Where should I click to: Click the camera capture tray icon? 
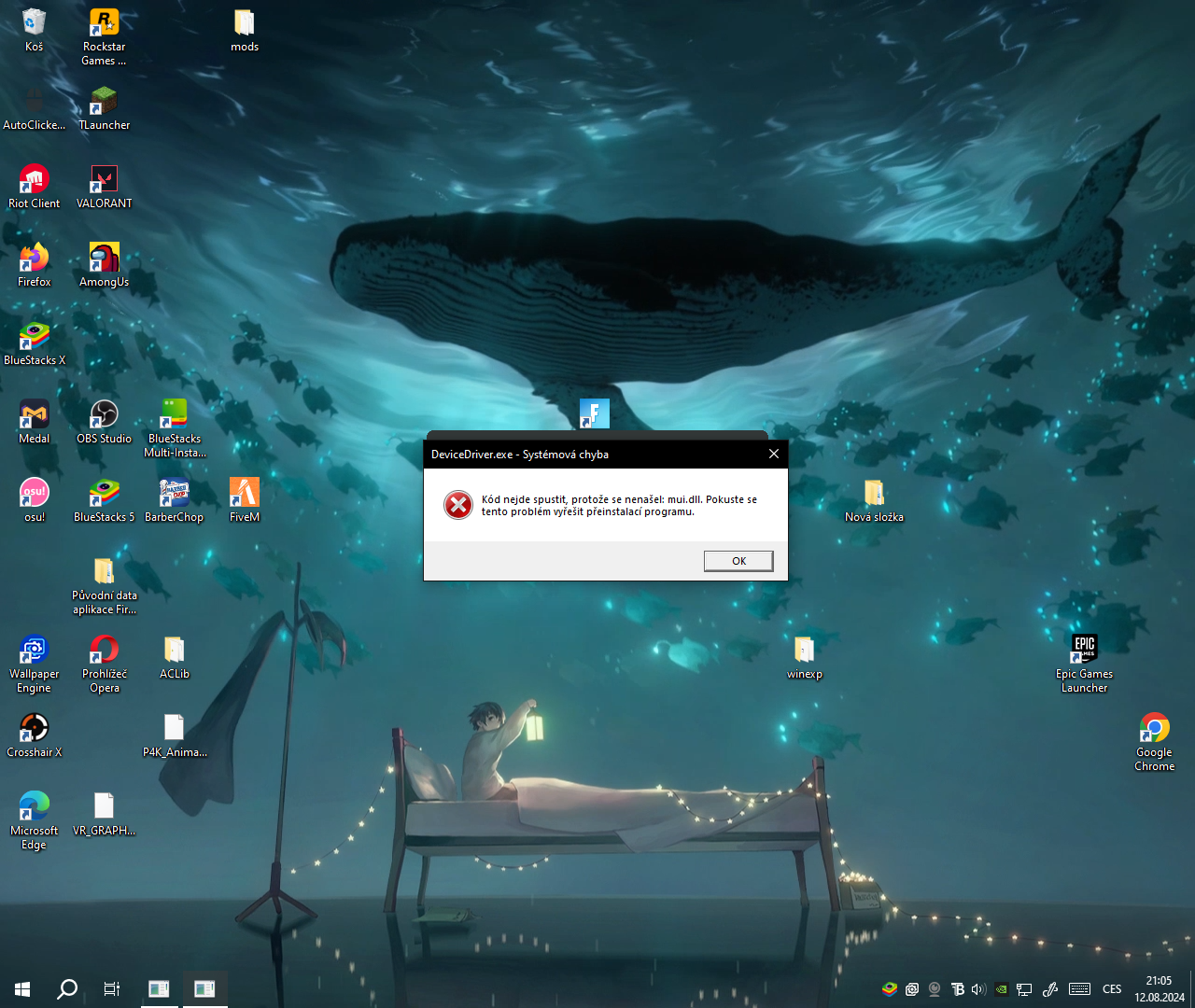coord(912,989)
